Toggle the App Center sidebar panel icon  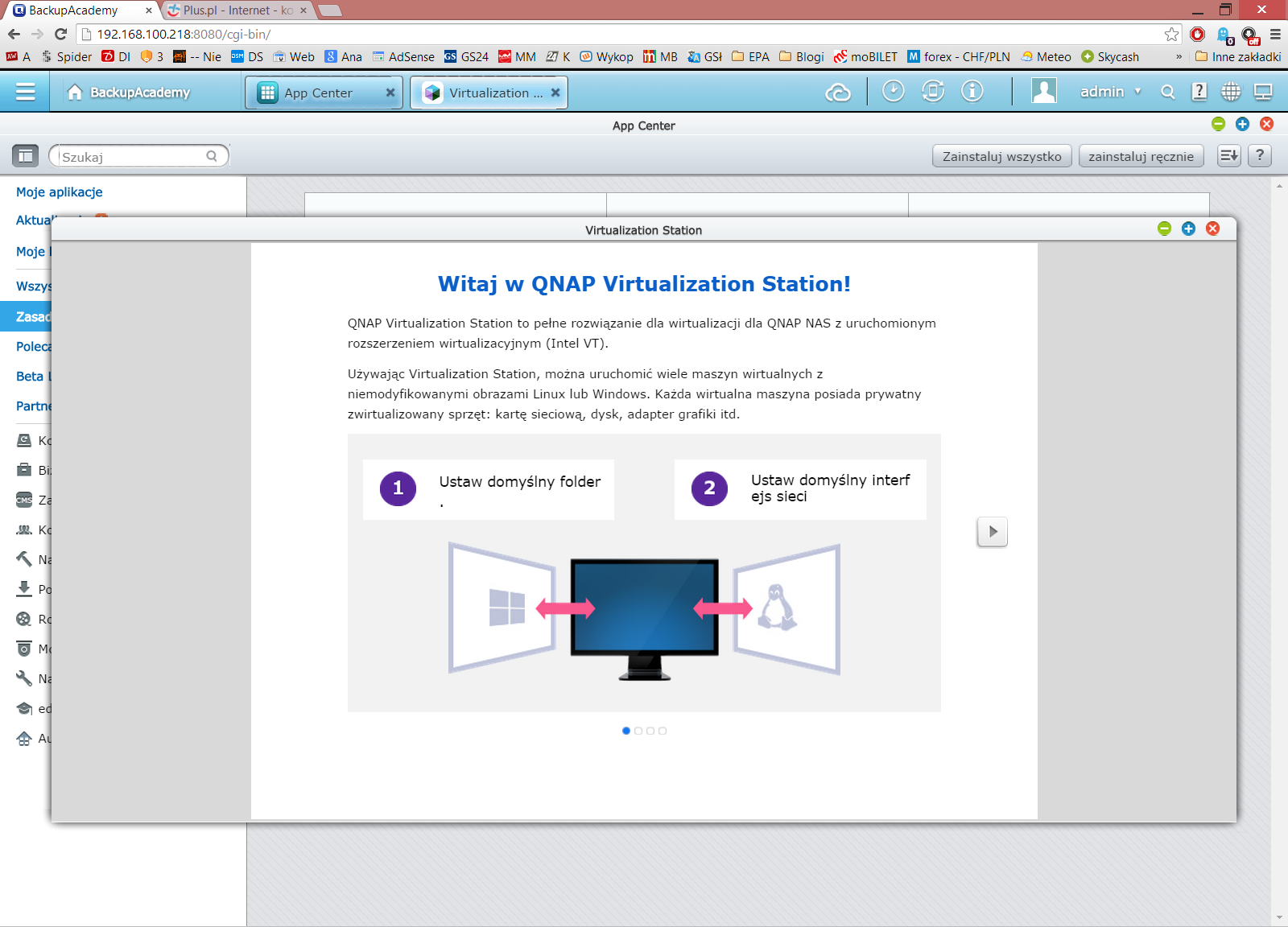click(26, 155)
